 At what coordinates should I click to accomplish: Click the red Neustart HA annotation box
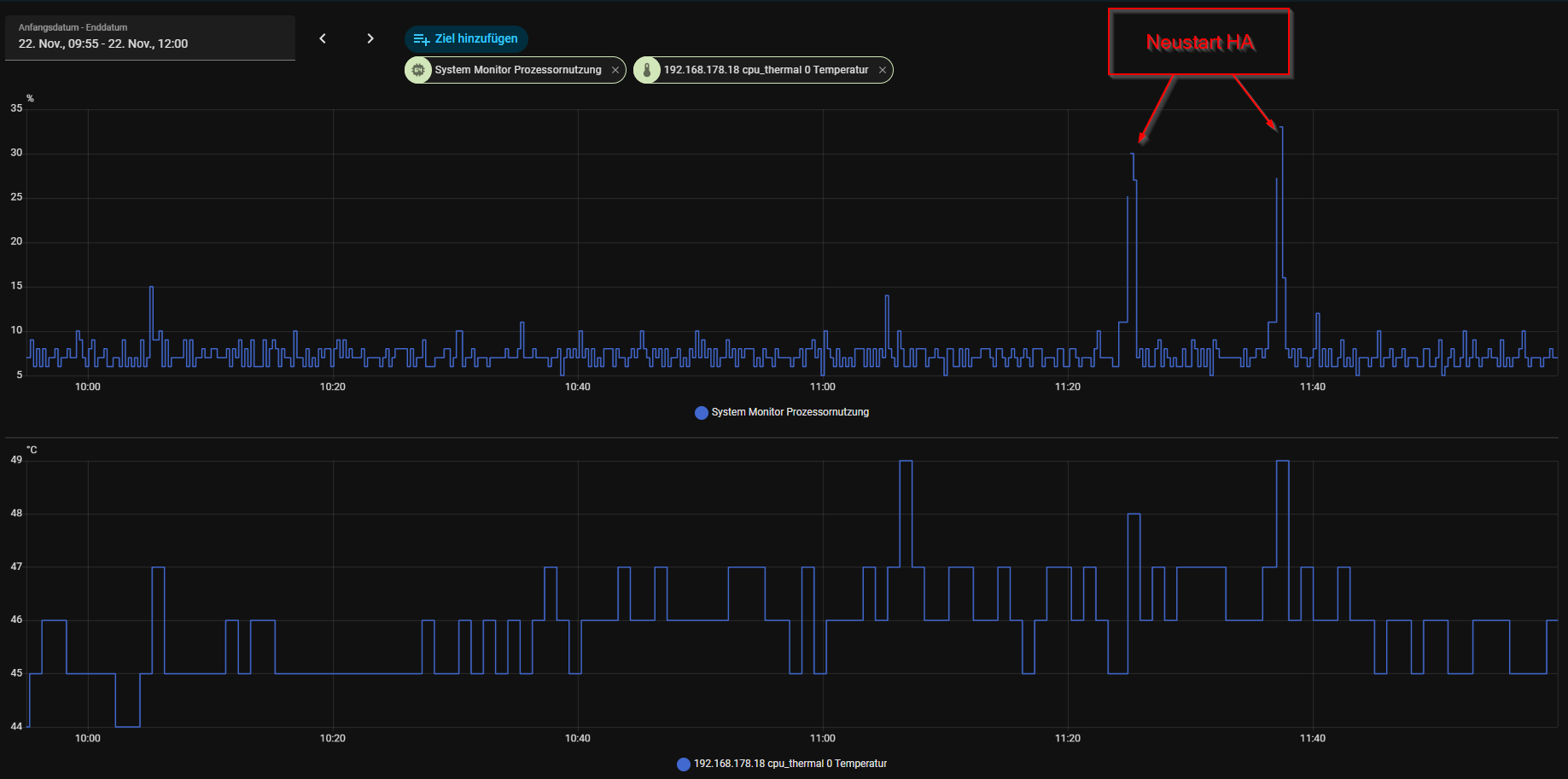tap(1199, 43)
